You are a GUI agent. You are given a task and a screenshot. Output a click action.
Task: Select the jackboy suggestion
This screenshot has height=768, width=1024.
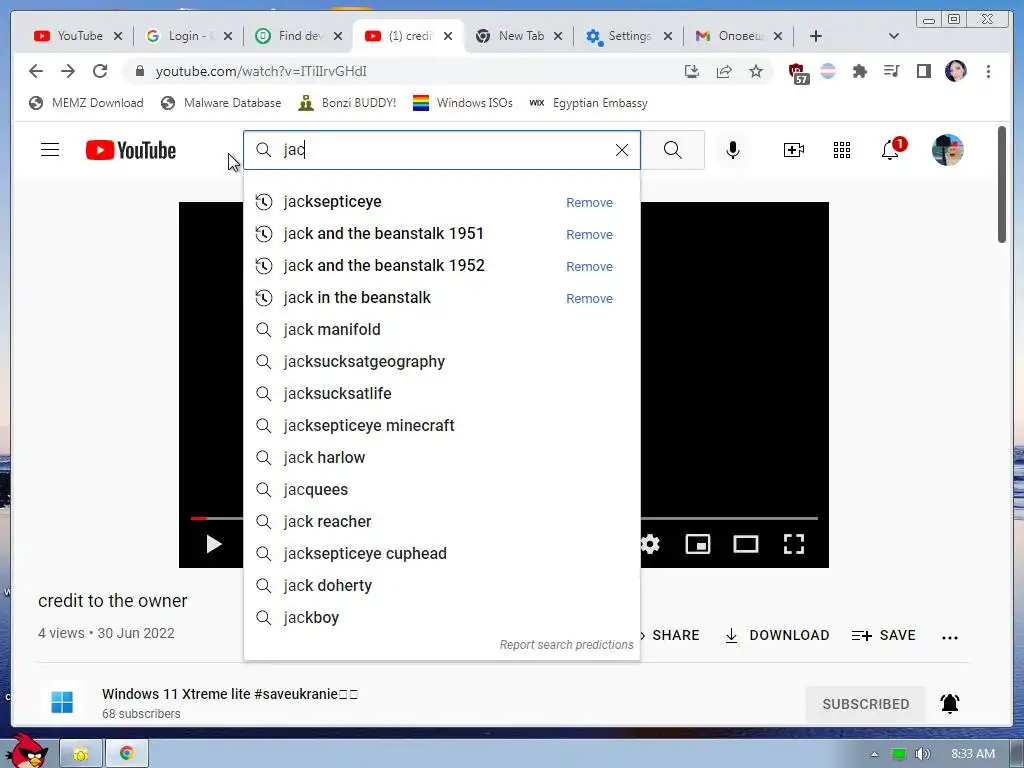(442, 618)
